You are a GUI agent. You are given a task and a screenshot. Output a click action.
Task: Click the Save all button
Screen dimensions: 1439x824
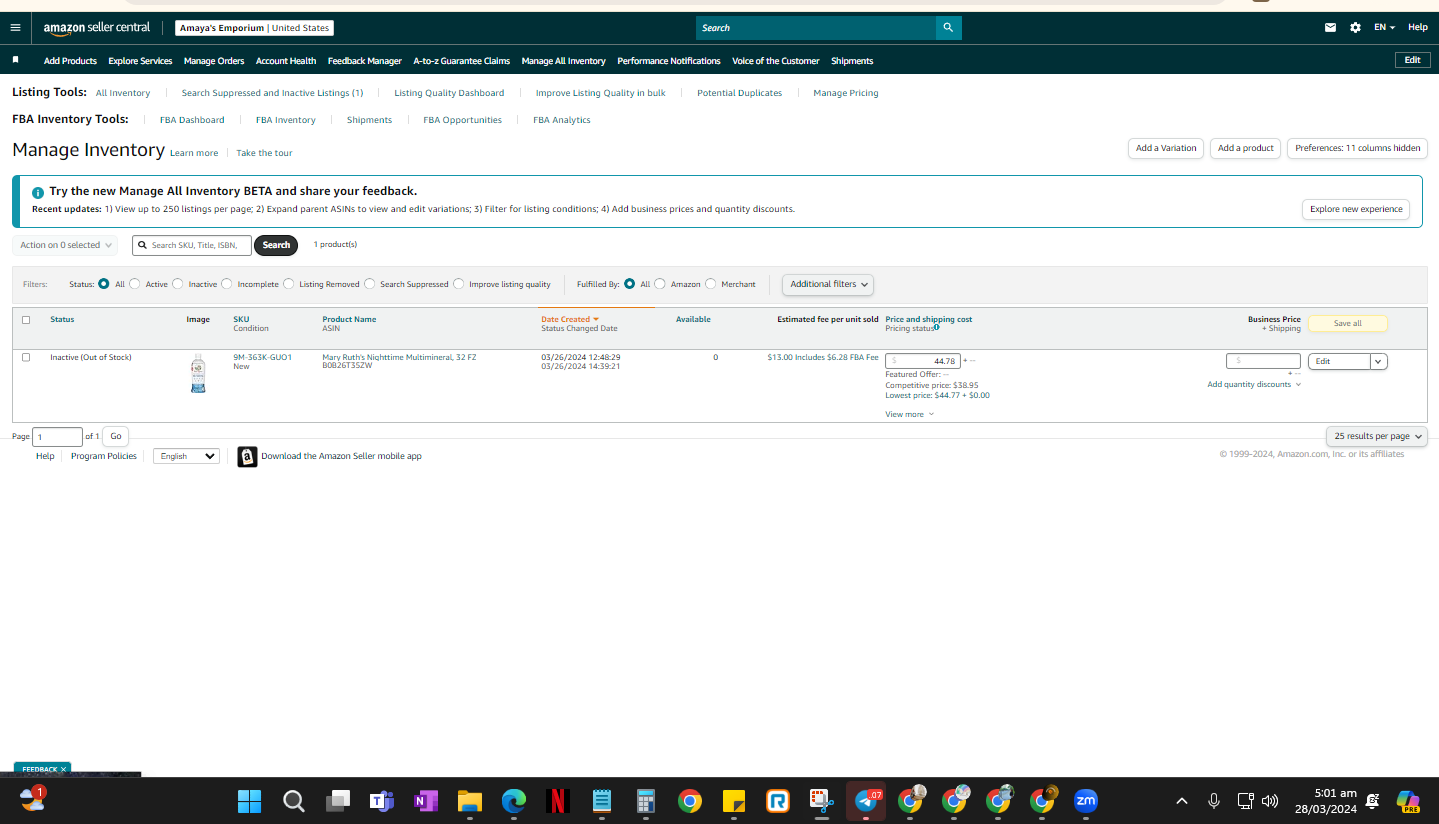click(1348, 323)
